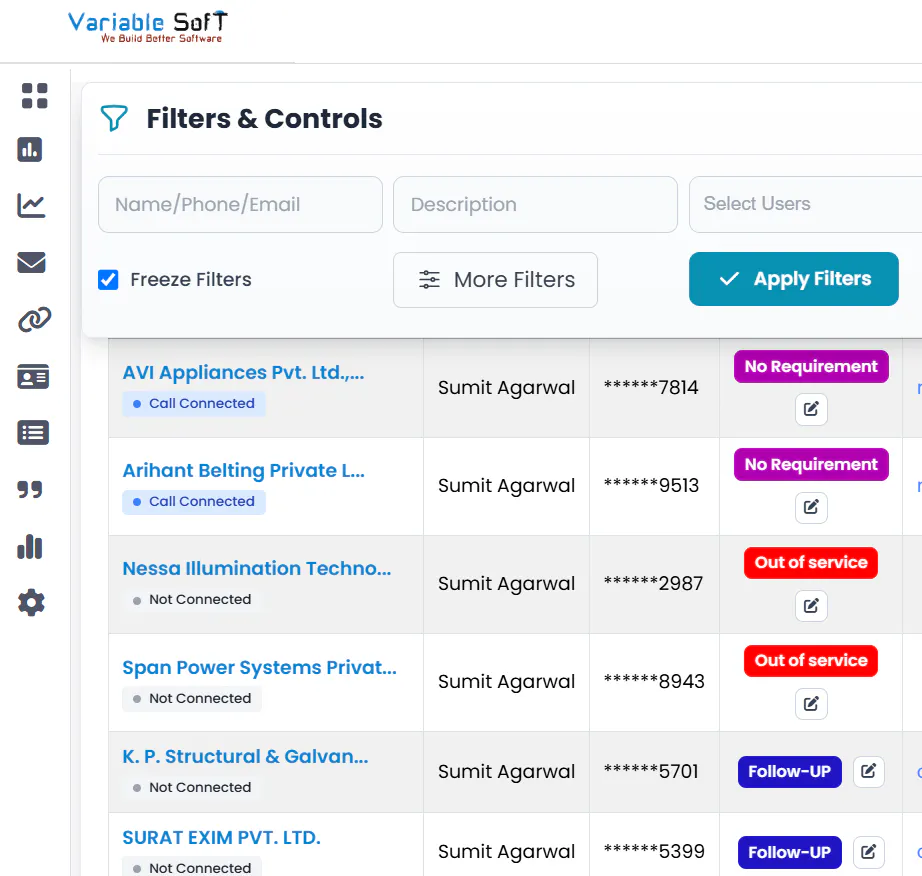Click Sumit Agarwal in AVI Appliances row
The image size is (922, 876).
(x=506, y=388)
